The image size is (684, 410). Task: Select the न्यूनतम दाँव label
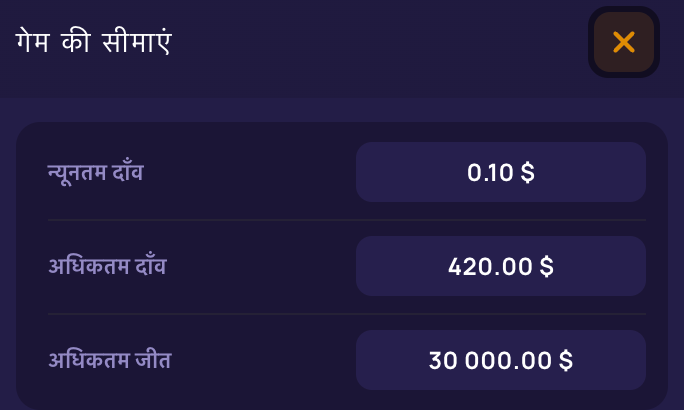pos(96,172)
